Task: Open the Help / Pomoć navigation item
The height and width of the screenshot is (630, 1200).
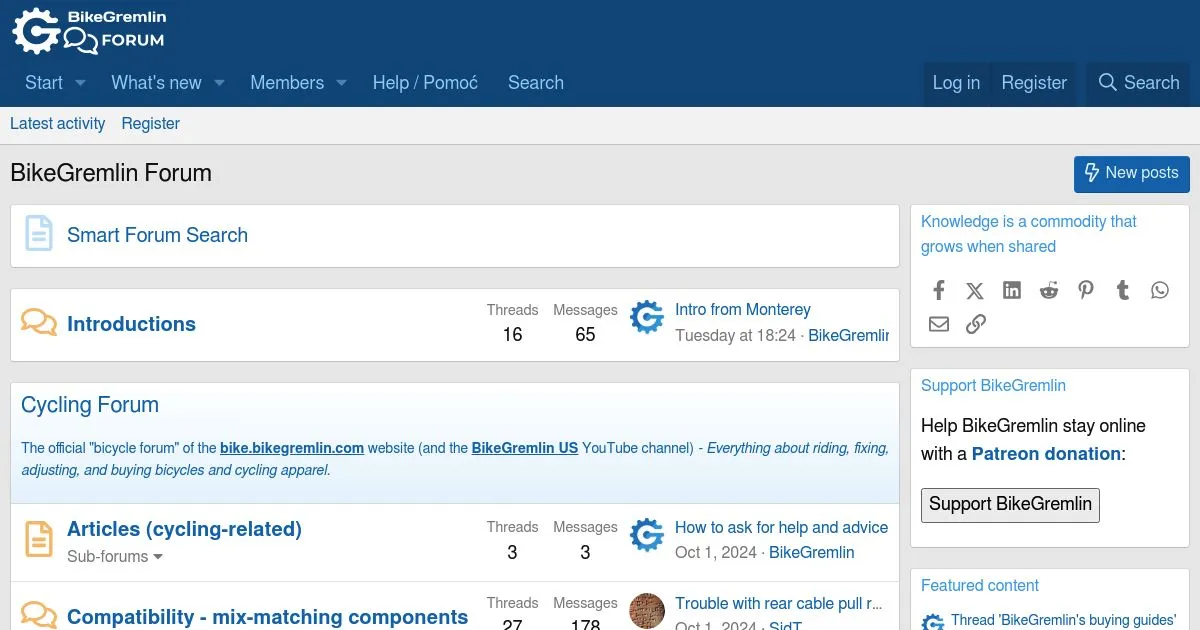Action: [x=425, y=83]
